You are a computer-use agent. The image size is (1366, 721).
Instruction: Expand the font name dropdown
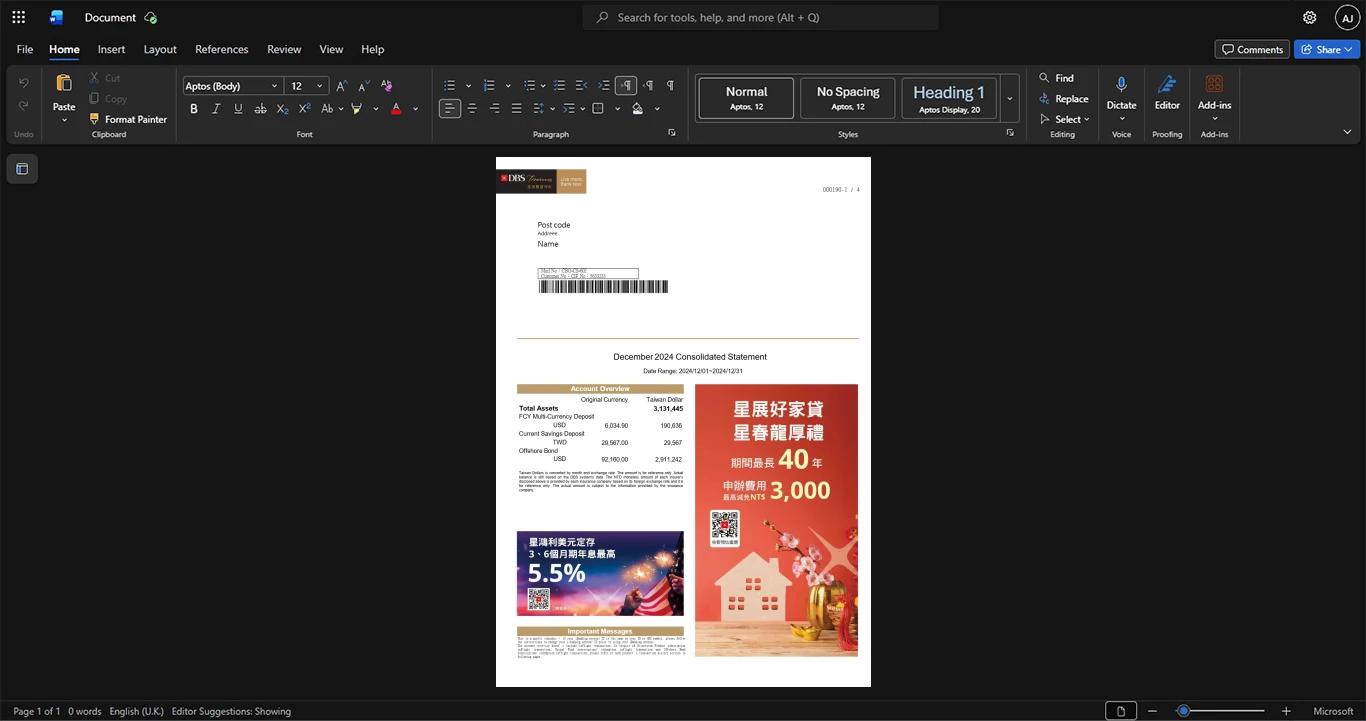pyautogui.click(x=274, y=86)
